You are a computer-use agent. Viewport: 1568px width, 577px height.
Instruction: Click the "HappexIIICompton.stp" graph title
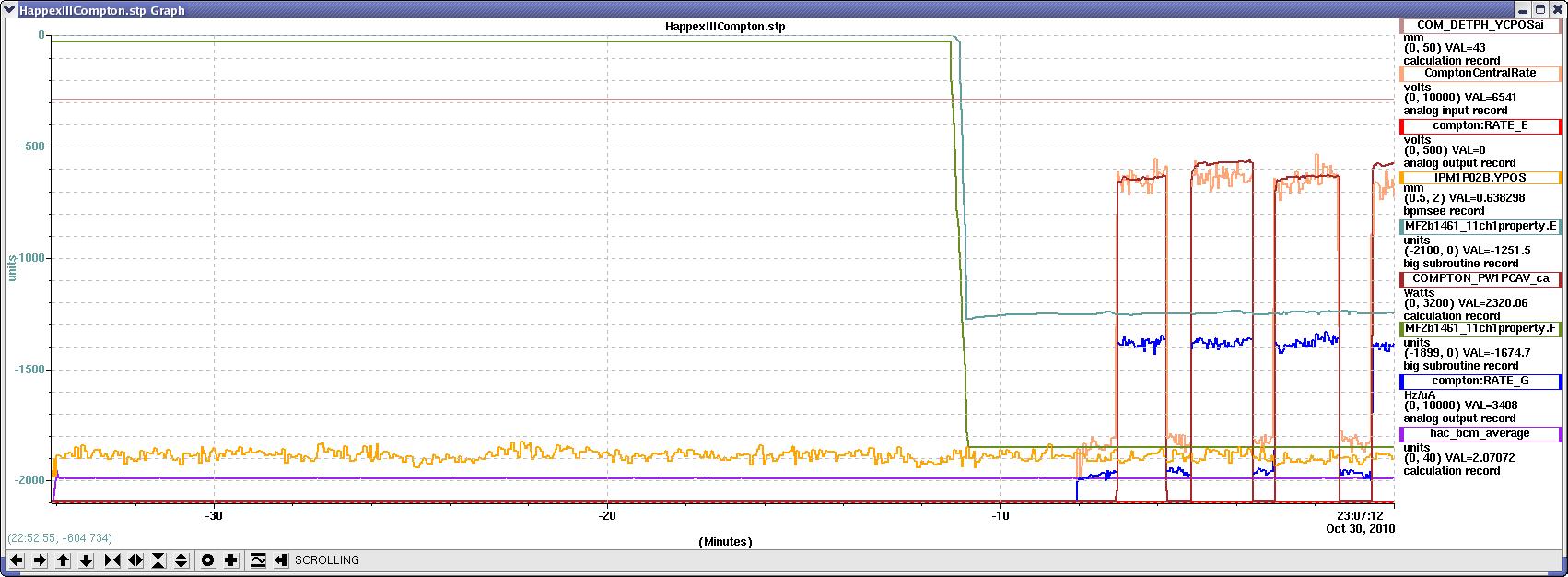pos(725,26)
